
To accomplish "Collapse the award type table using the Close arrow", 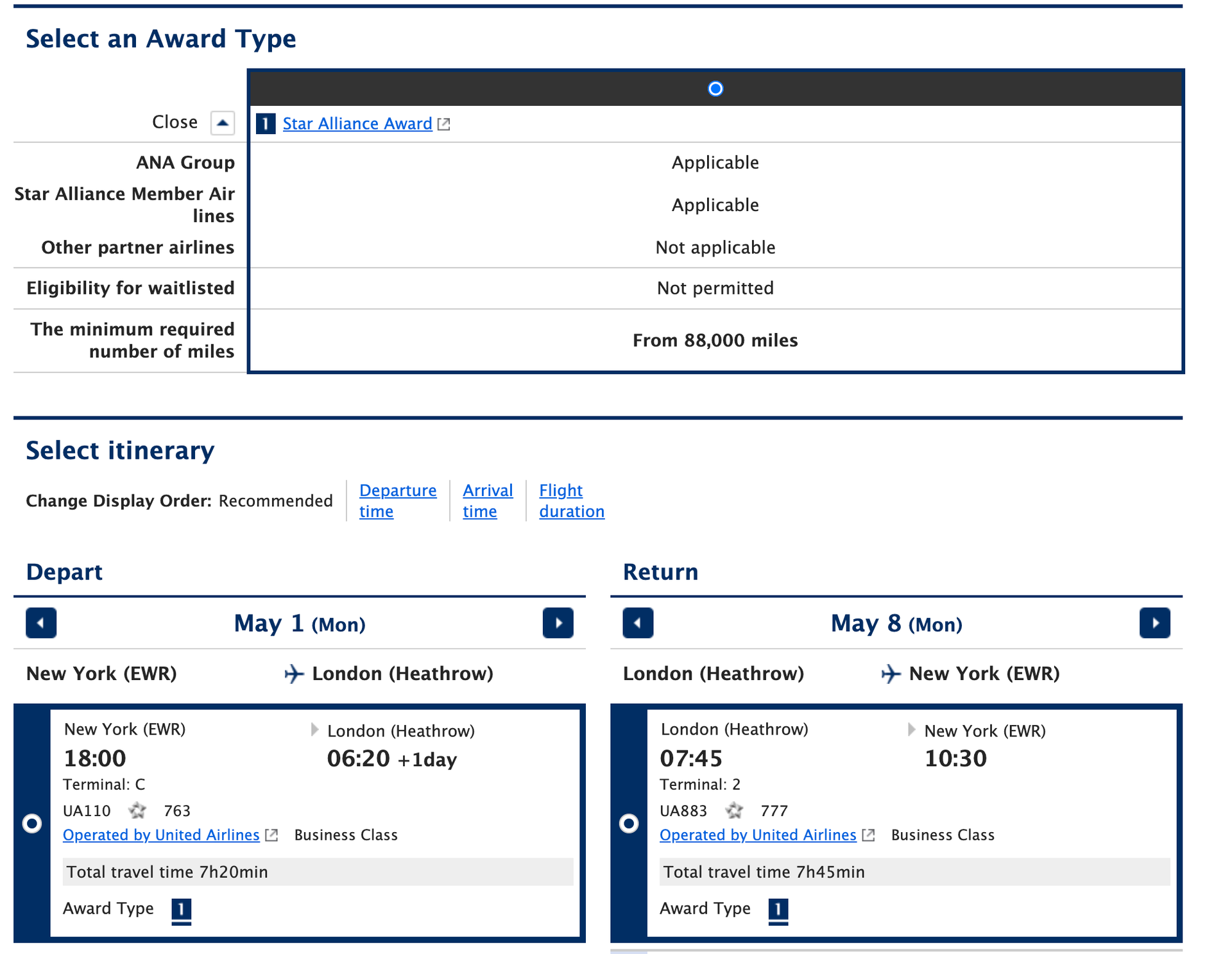I will click(x=223, y=123).
